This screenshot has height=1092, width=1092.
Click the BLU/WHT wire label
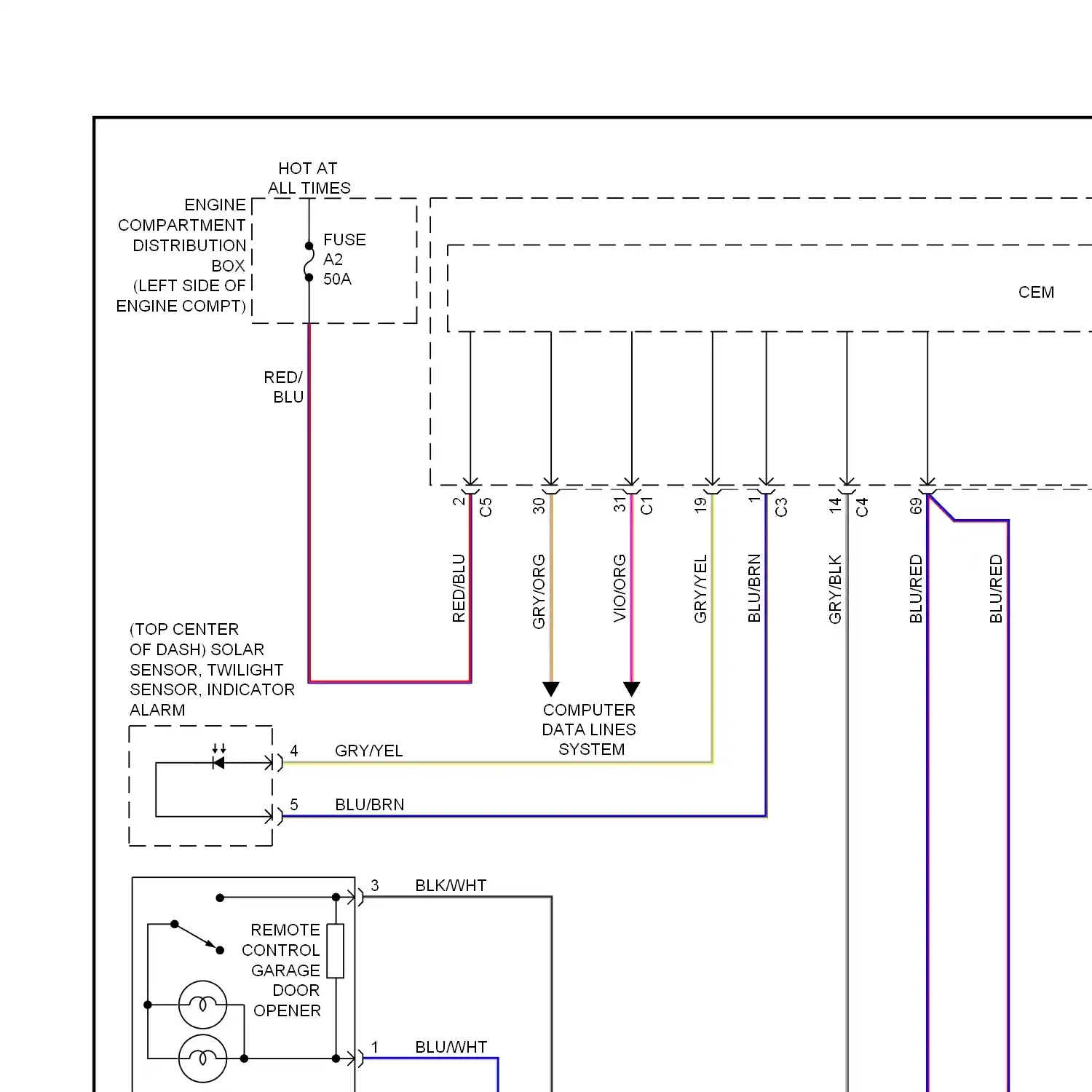tap(451, 1047)
